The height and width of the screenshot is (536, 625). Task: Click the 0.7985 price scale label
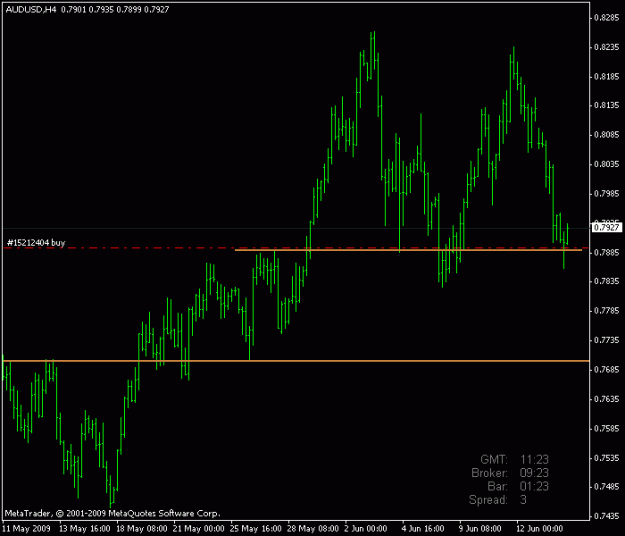(x=607, y=194)
